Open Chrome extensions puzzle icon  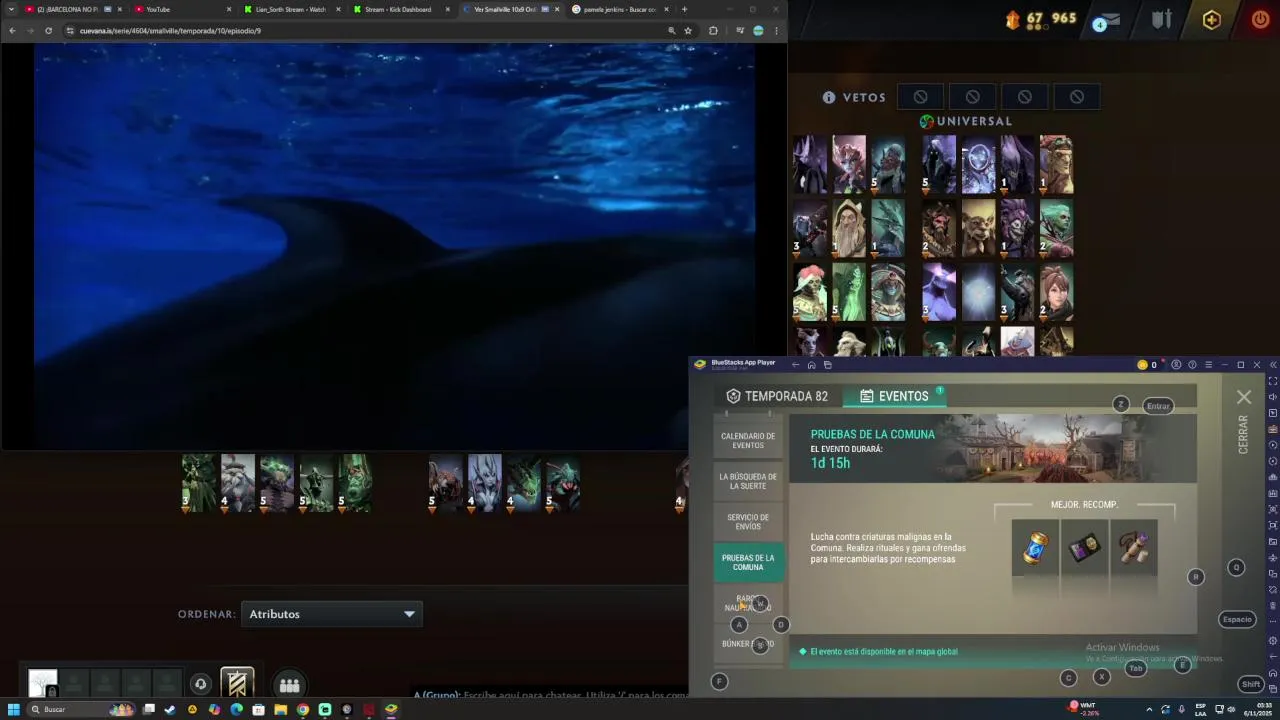[713, 31]
